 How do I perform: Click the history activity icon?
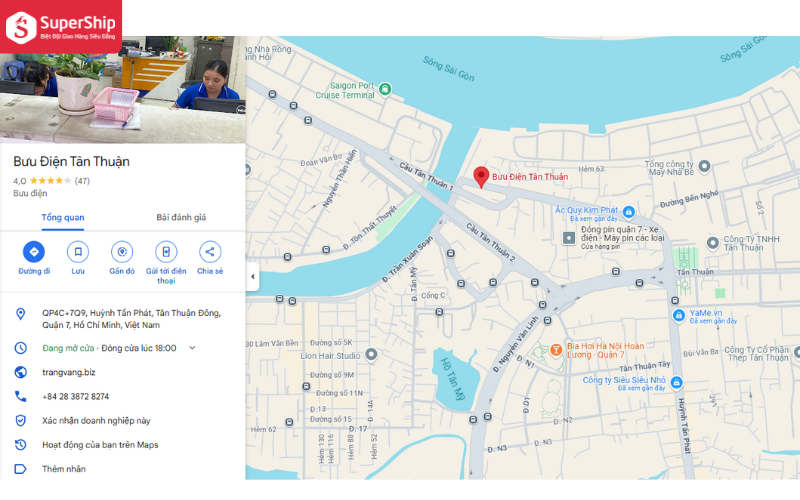(x=20, y=445)
